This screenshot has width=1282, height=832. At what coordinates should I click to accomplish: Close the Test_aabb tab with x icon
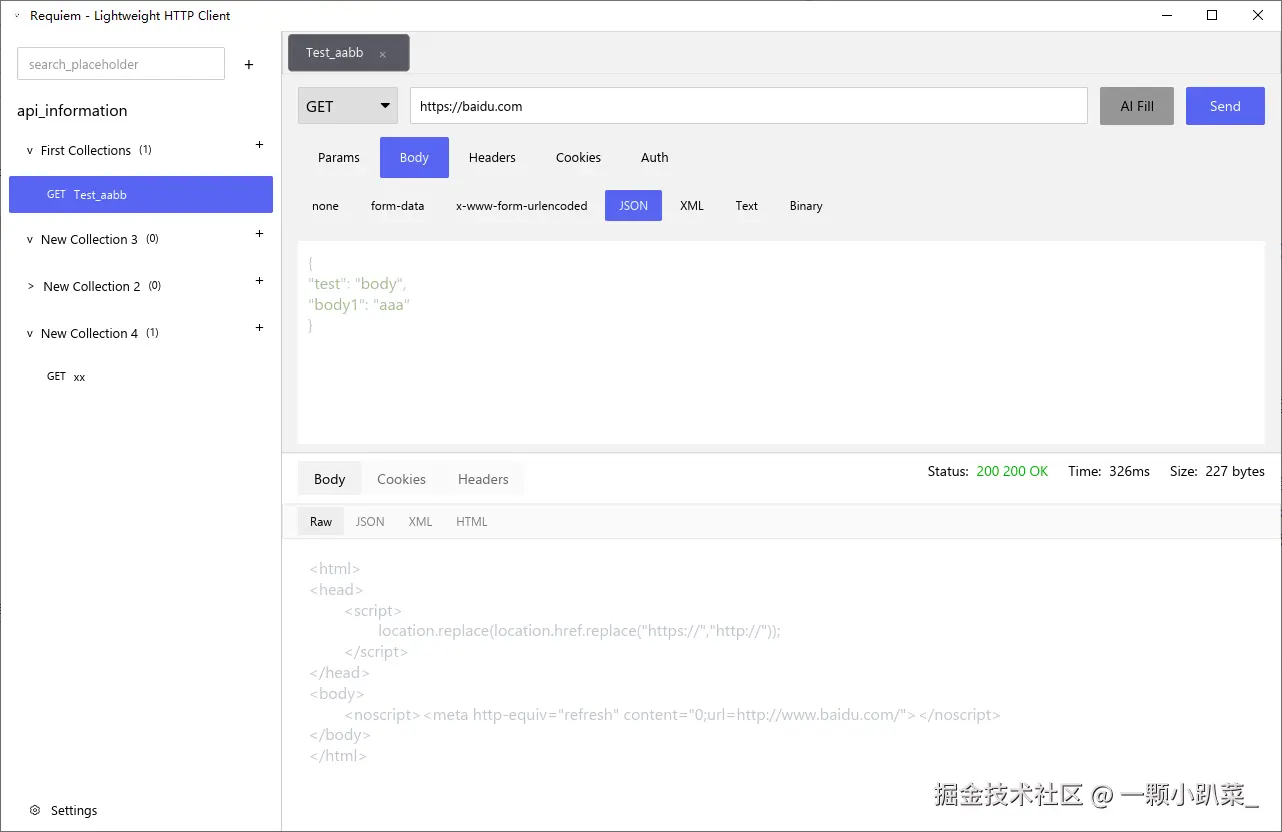click(383, 54)
